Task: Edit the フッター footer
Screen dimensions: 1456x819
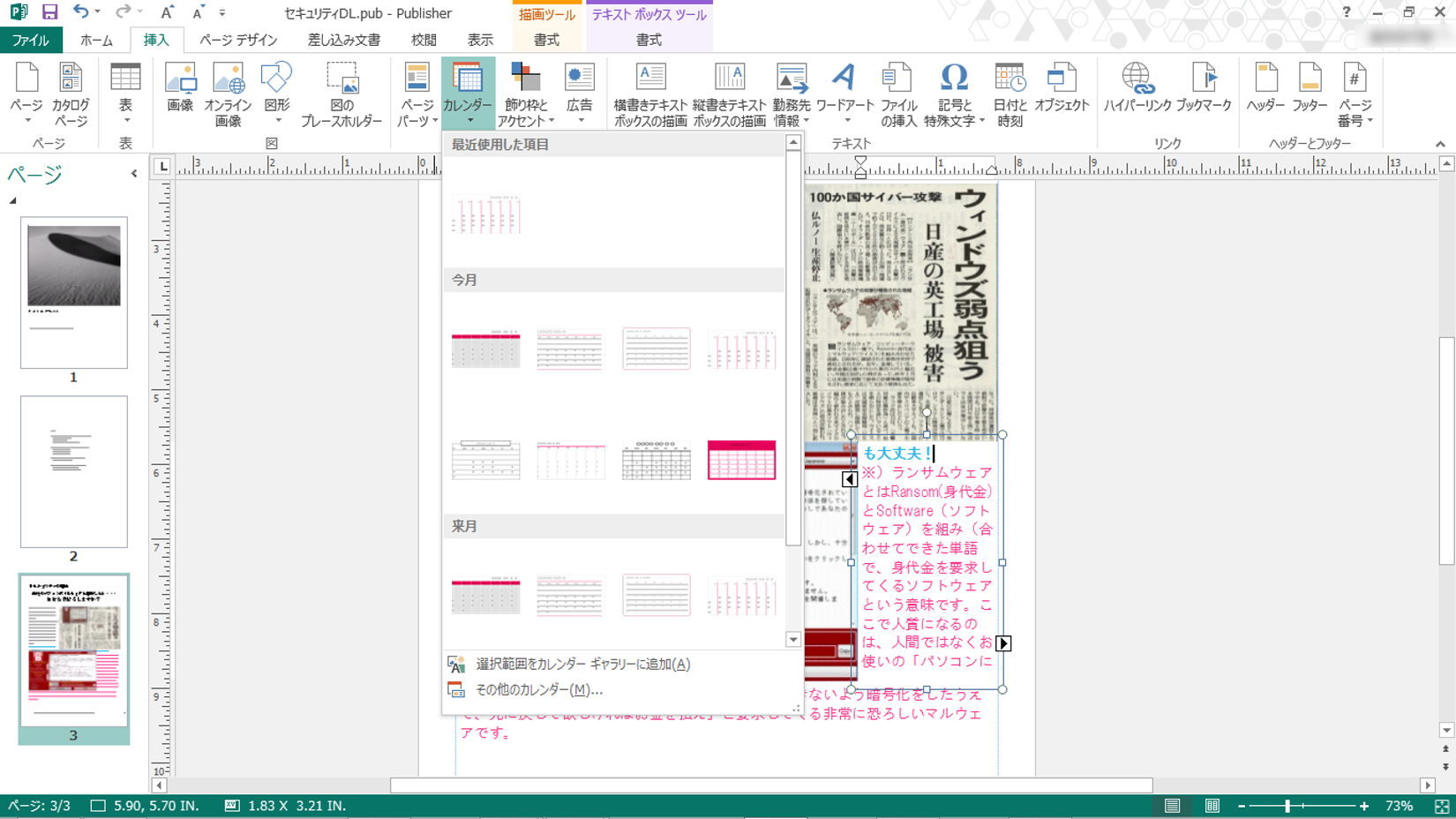Action: pos(1310,88)
